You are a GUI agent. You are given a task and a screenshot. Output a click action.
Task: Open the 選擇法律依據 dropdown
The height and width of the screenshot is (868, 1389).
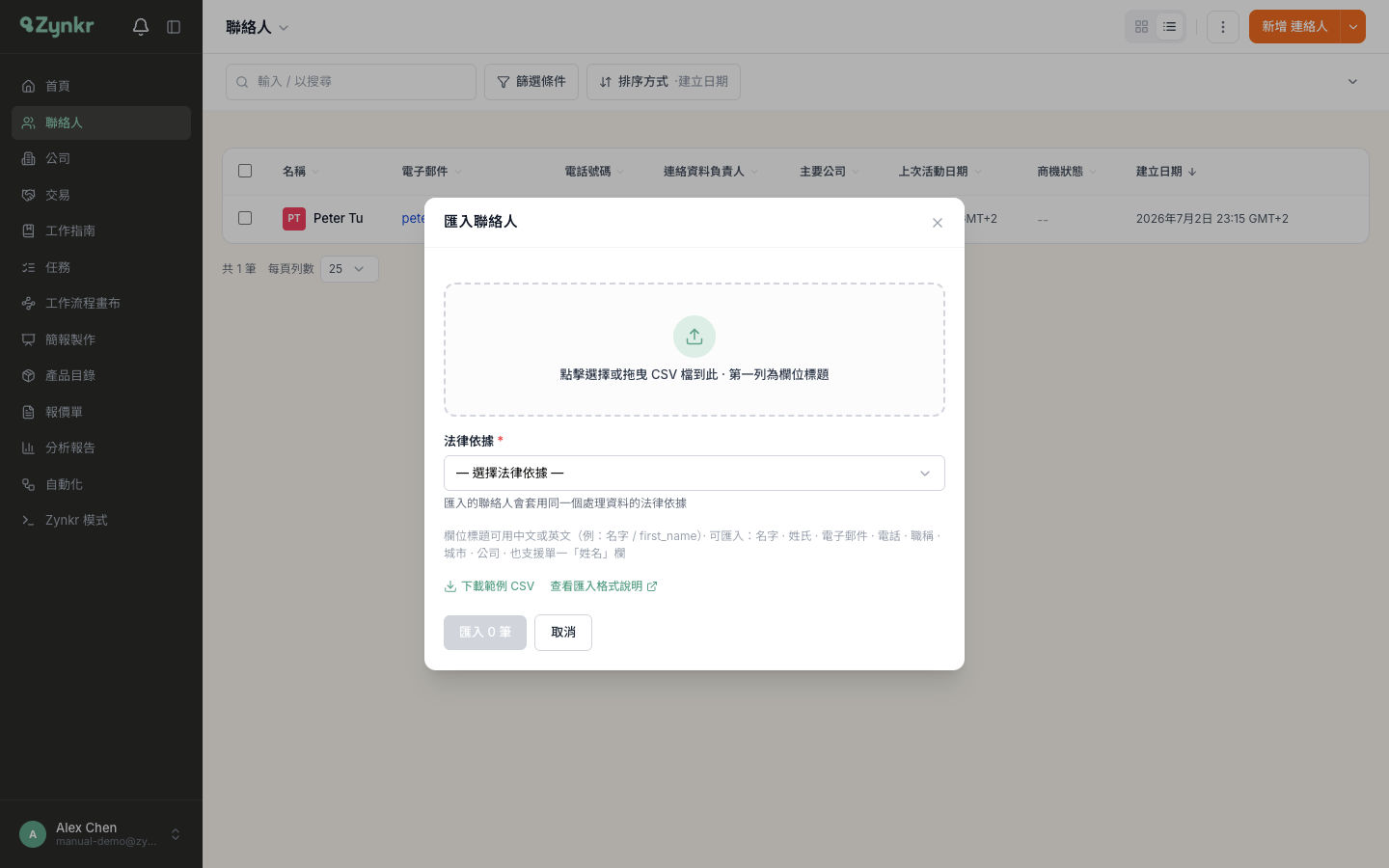pyautogui.click(x=694, y=474)
